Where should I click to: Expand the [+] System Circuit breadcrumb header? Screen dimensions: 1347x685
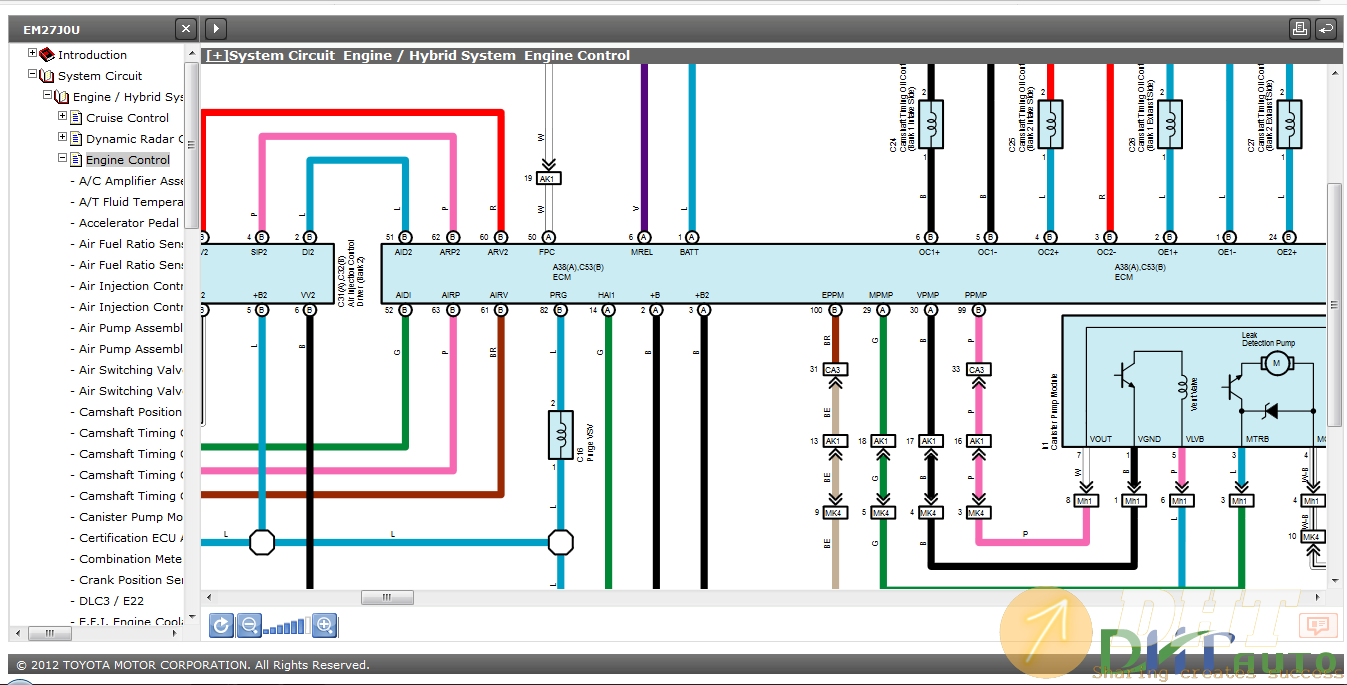(216, 56)
